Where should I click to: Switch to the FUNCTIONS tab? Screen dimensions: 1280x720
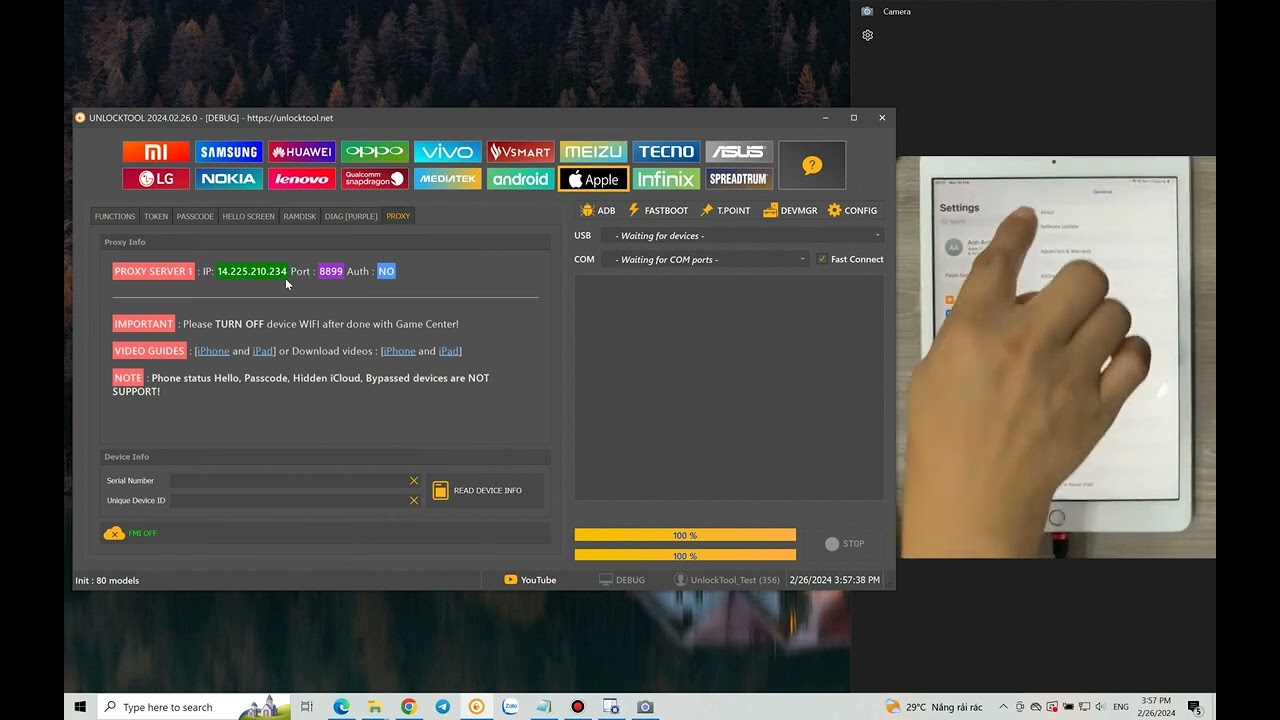coord(115,216)
